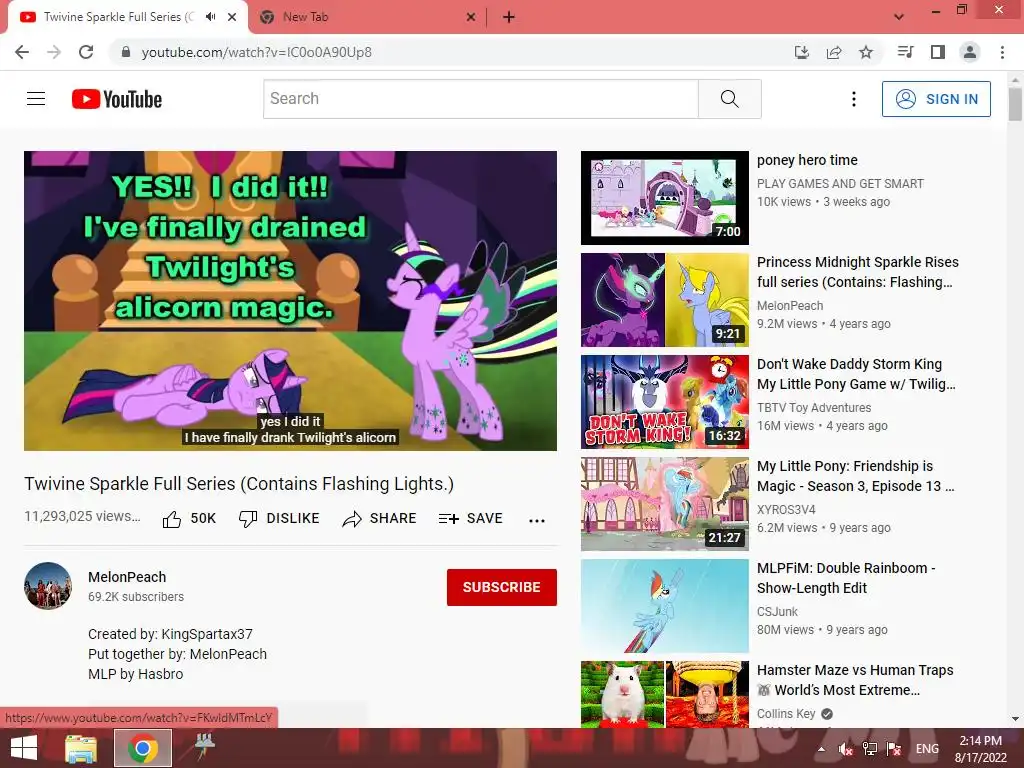Screen dimensions: 1024x768
Task: Click the search magnifier button
Action: pyautogui.click(x=729, y=99)
